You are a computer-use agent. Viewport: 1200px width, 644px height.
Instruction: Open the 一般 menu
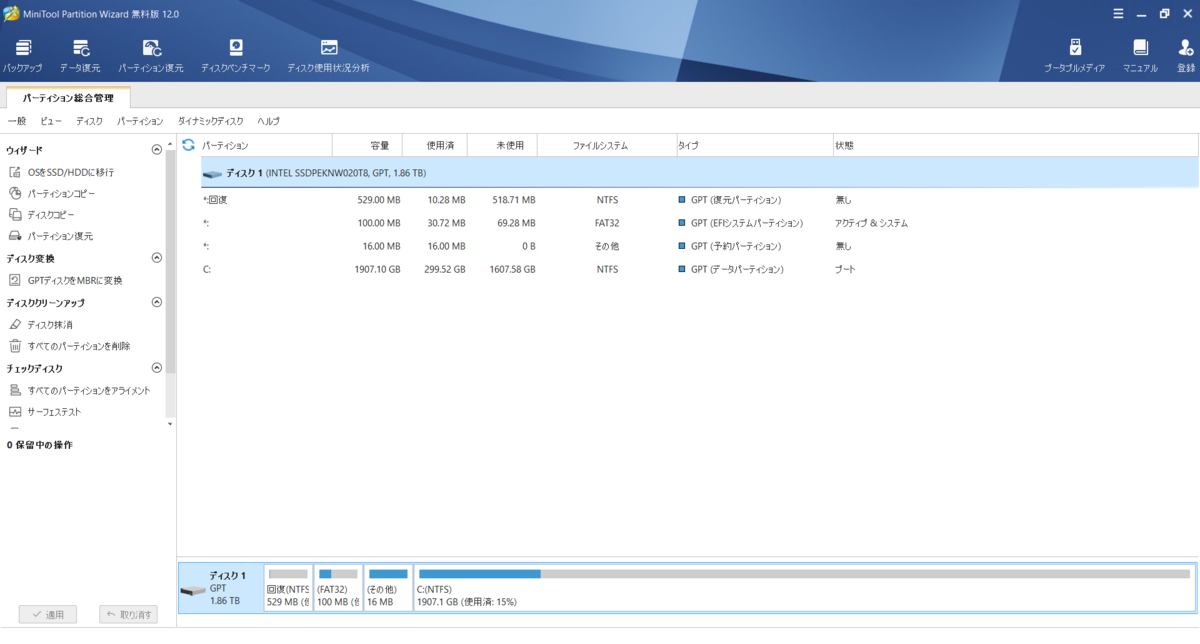pos(16,121)
